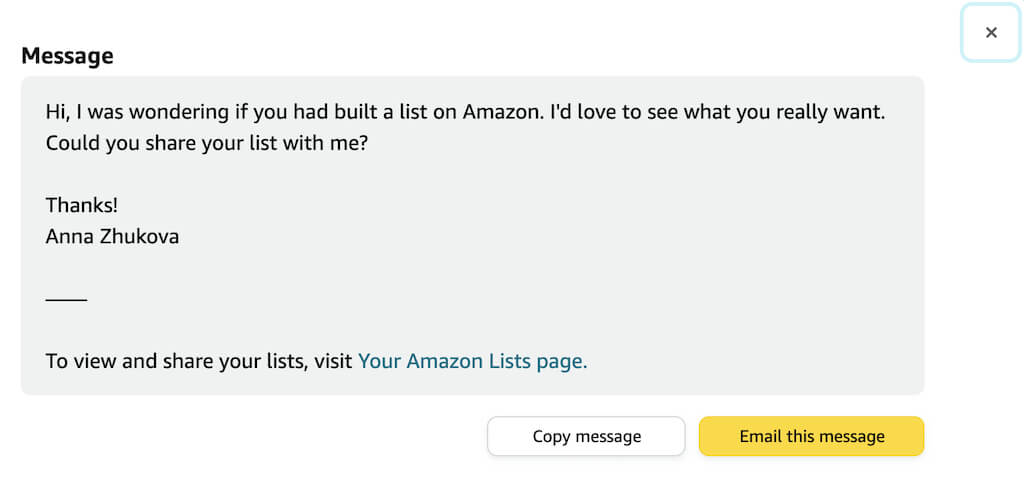Click the word 'page.' ending the link
The image size is (1024, 483).
point(564,361)
